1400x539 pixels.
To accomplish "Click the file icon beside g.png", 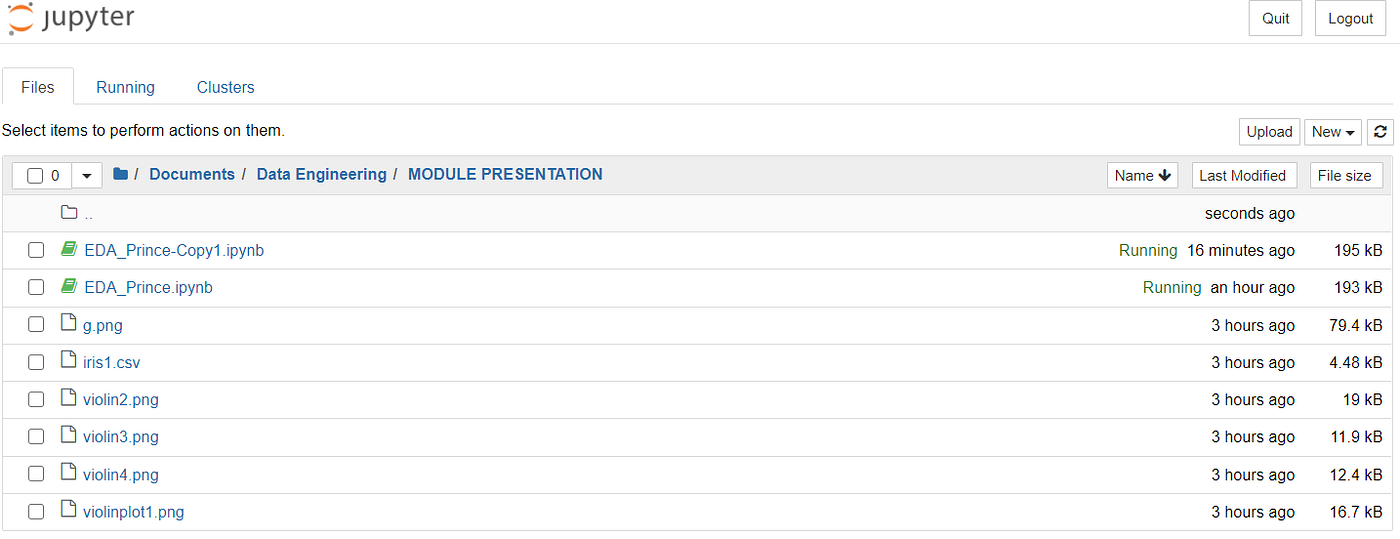I will (x=68, y=324).
